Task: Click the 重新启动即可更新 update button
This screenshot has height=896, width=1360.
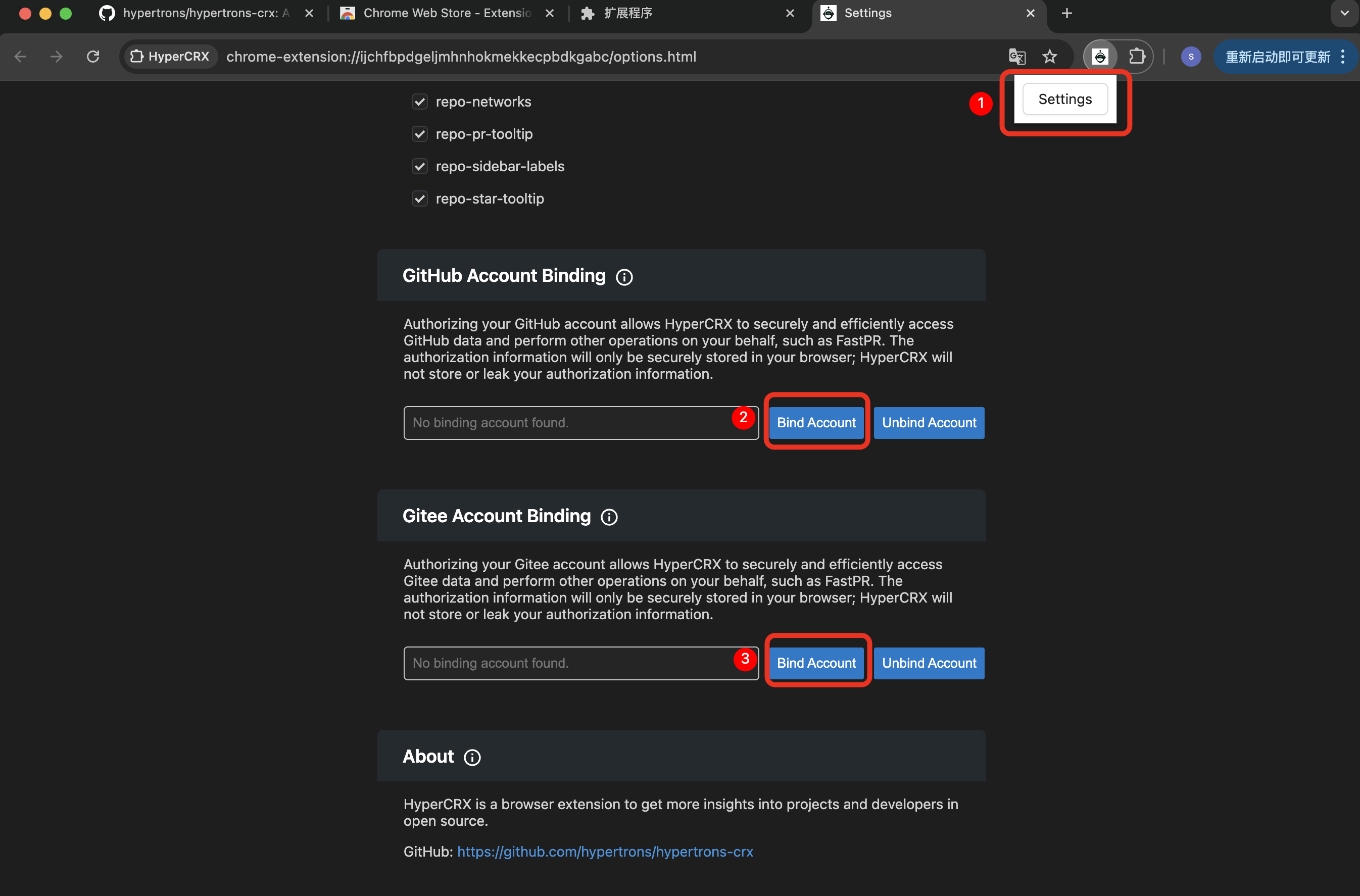Action: tap(1285, 57)
